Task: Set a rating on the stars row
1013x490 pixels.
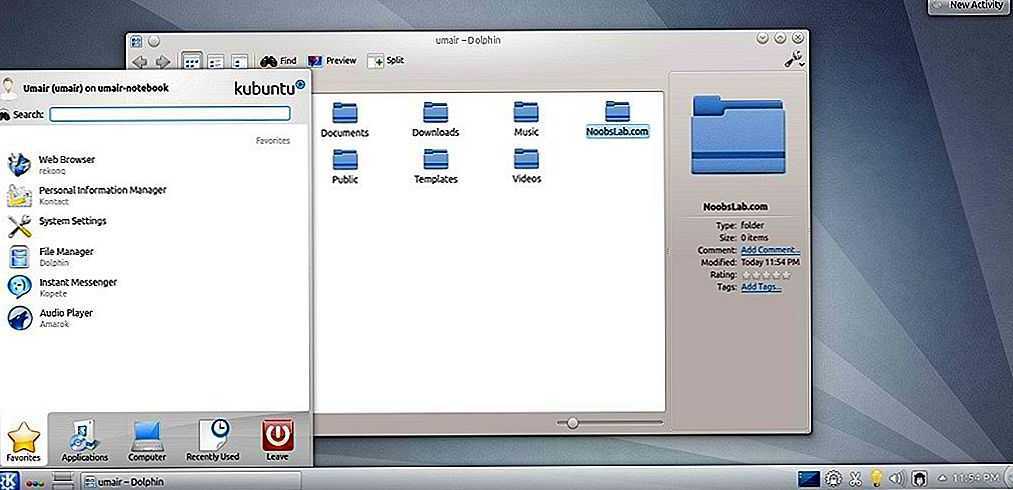Action: pyautogui.click(x=766, y=275)
